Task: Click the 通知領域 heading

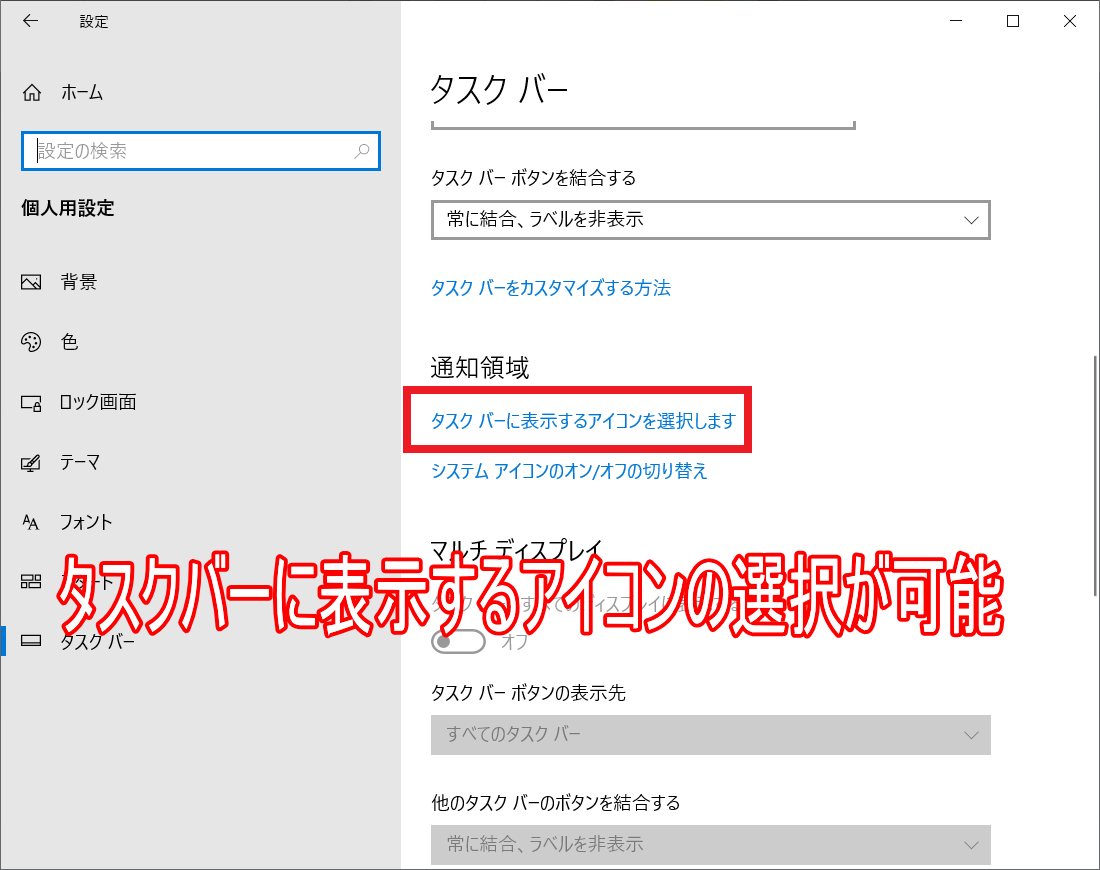Action: (480, 368)
